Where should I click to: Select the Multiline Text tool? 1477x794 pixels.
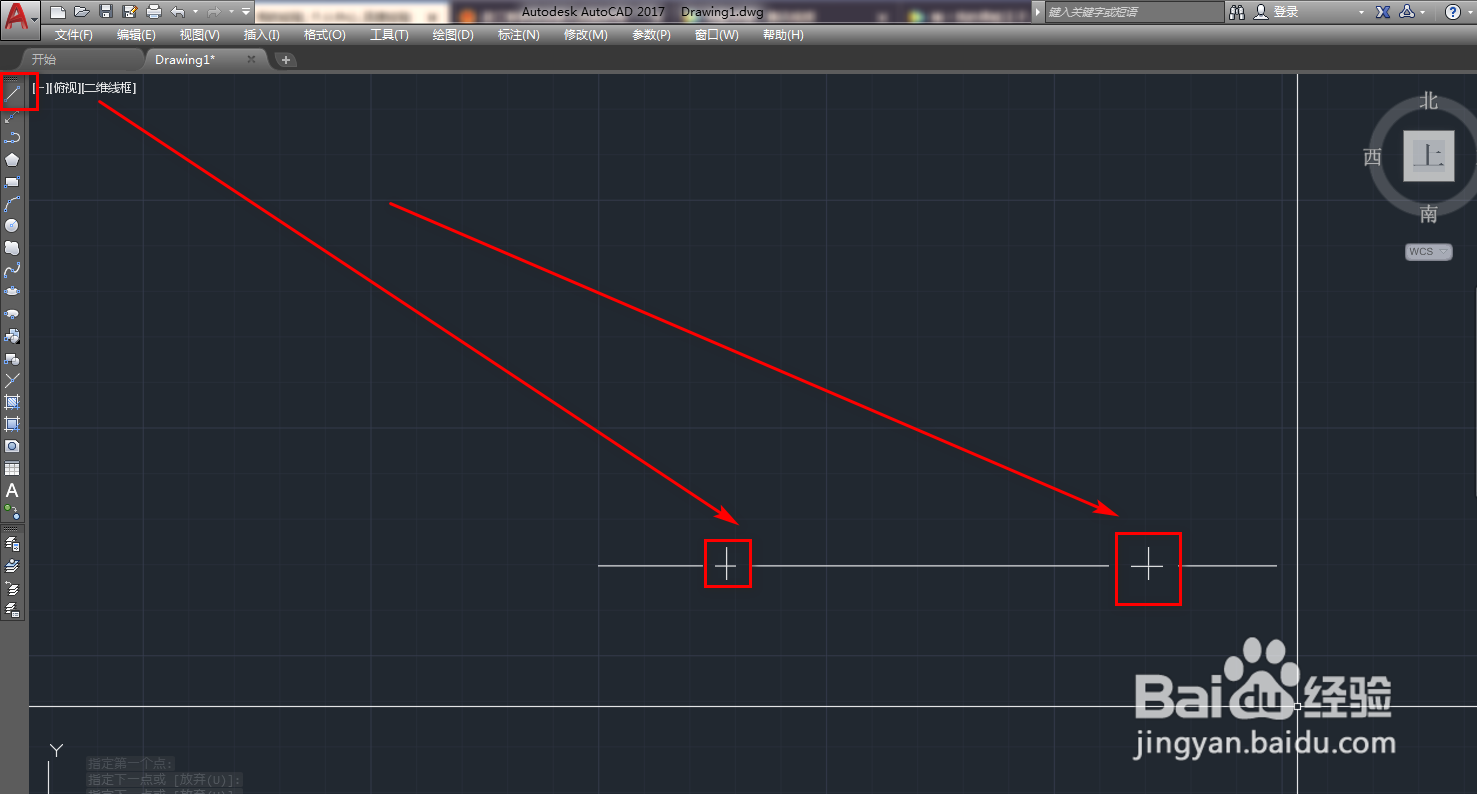pos(13,490)
